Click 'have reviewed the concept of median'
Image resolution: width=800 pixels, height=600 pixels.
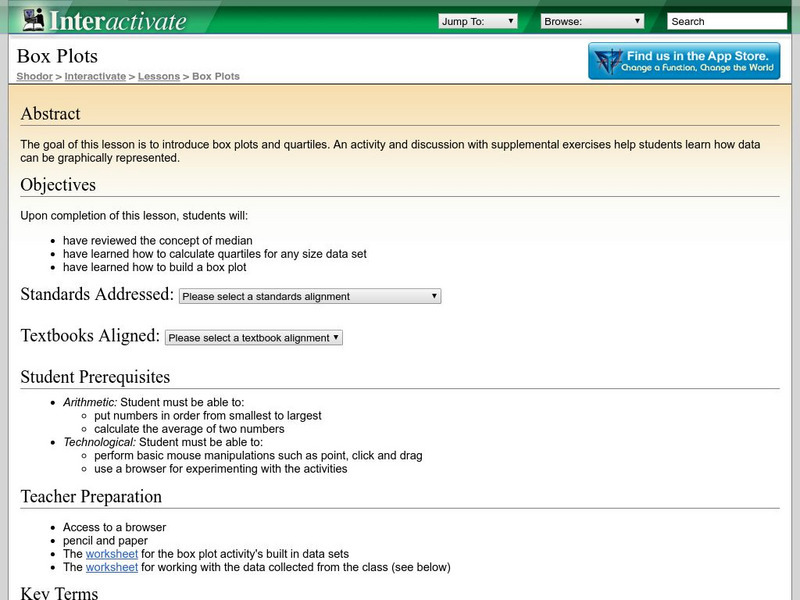(x=158, y=240)
